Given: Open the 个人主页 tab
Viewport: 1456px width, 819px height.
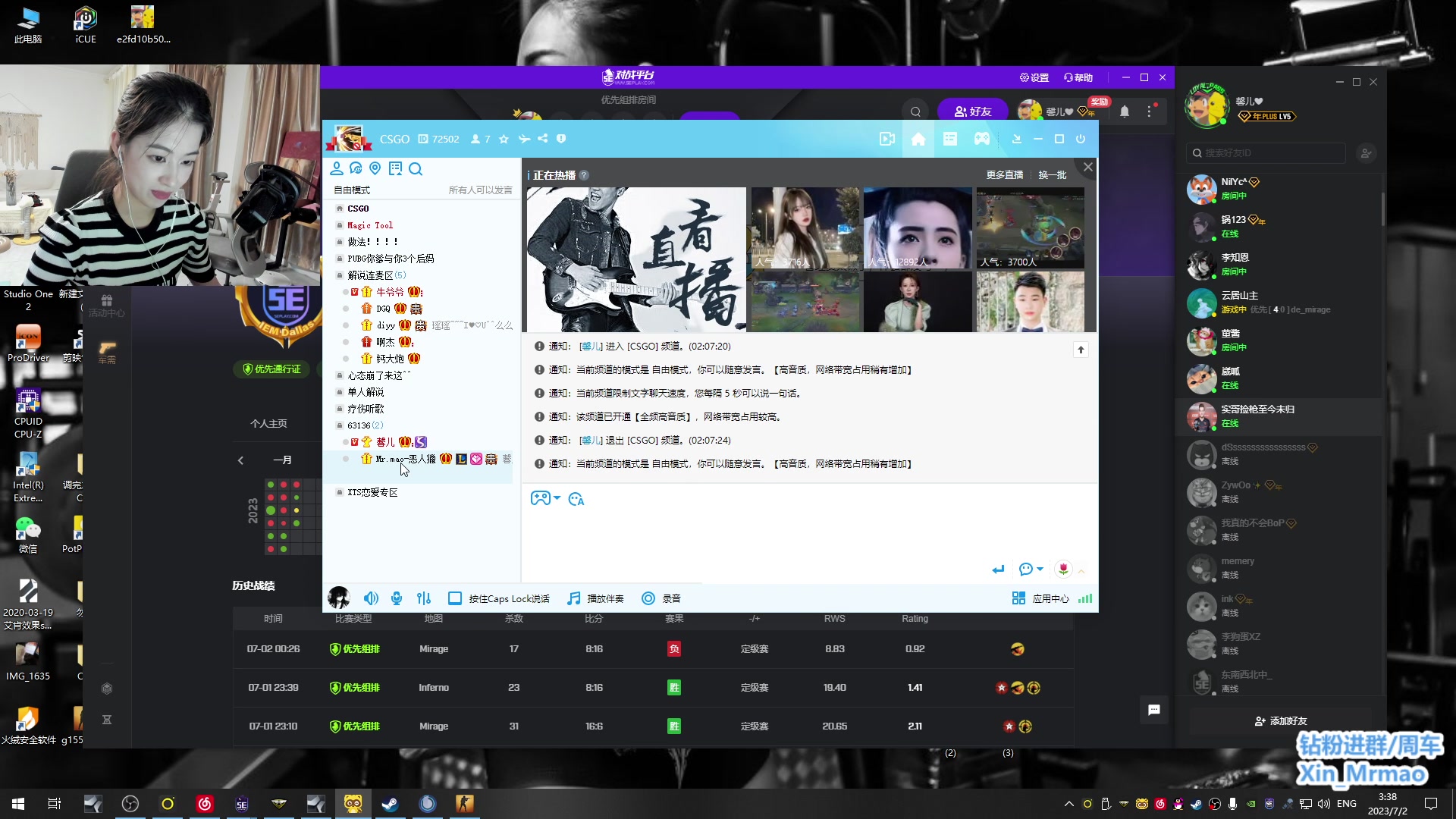Looking at the screenshot, I should click(x=268, y=423).
